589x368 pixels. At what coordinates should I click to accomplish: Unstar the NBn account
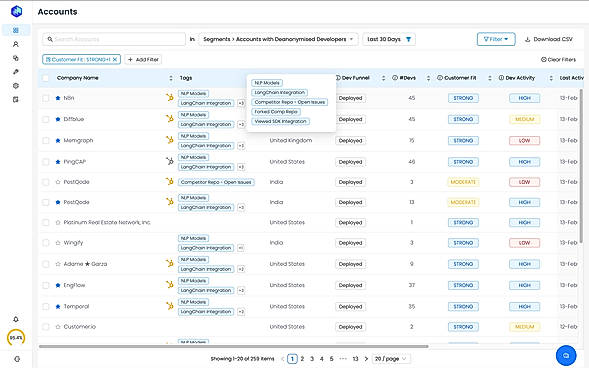pyautogui.click(x=58, y=98)
